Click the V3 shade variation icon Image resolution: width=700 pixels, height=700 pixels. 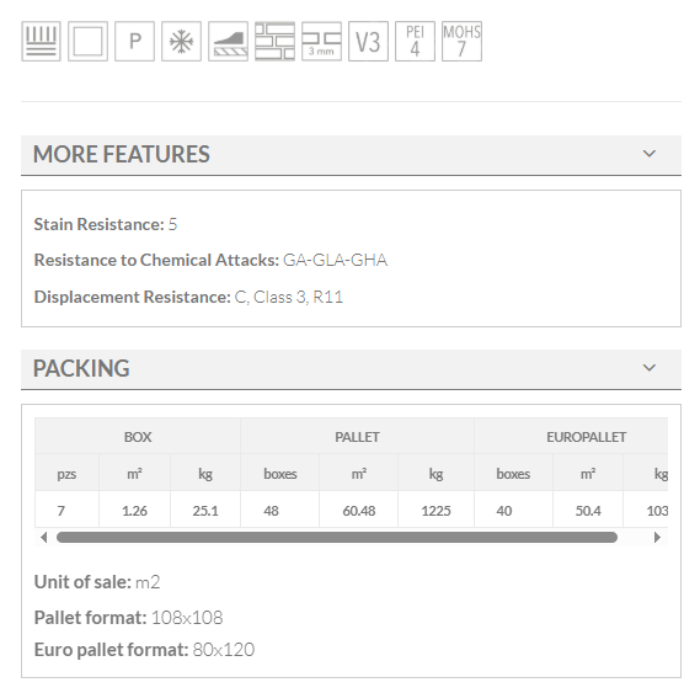368,42
